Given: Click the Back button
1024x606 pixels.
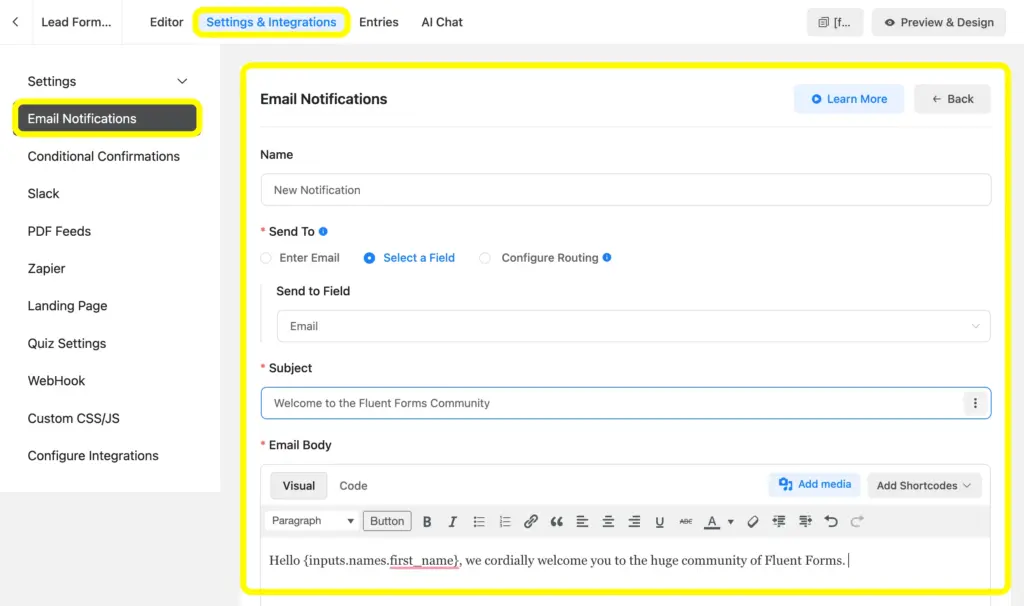Looking at the screenshot, I should 952,99.
